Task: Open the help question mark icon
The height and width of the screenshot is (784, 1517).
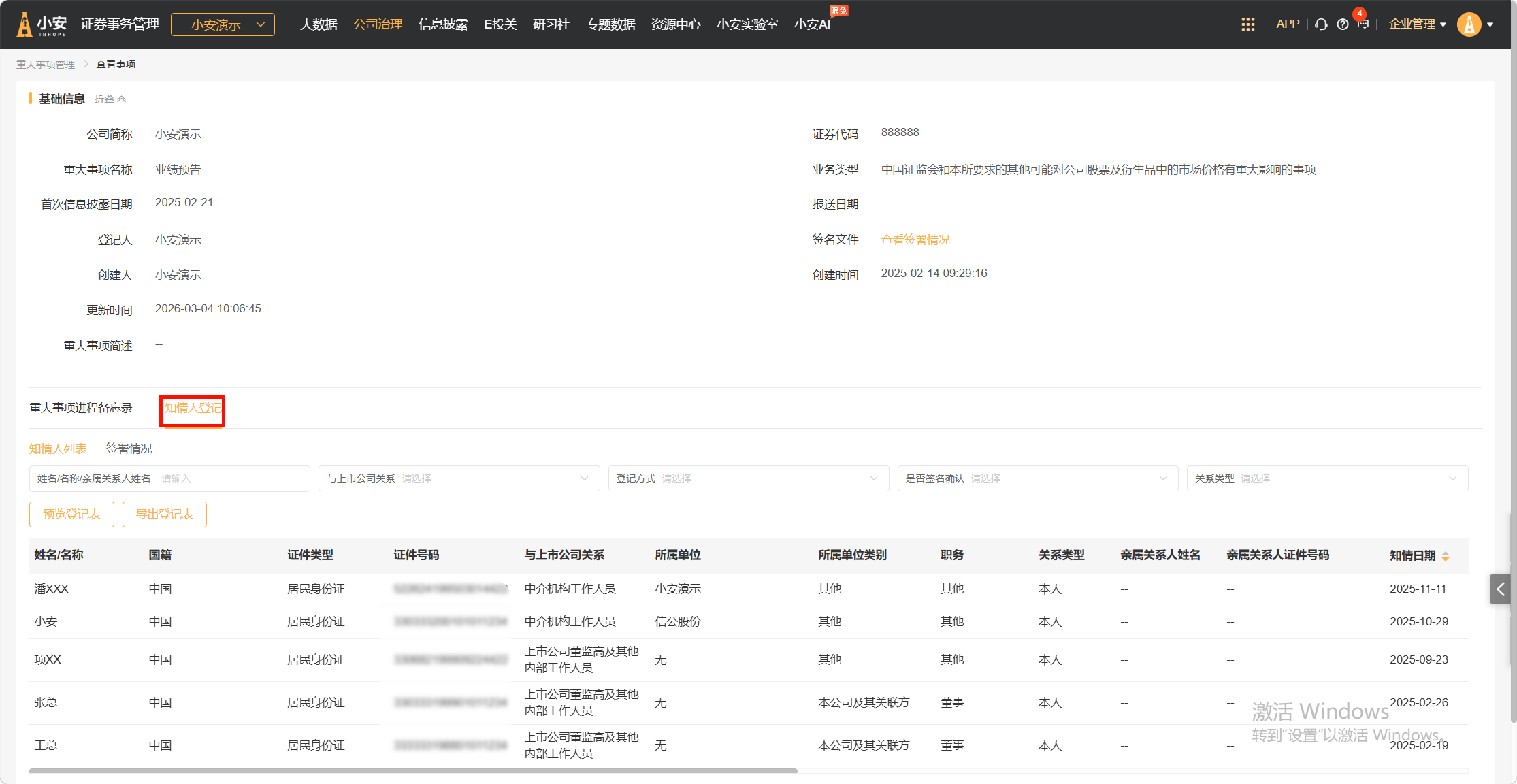Action: click(1342, 24)
